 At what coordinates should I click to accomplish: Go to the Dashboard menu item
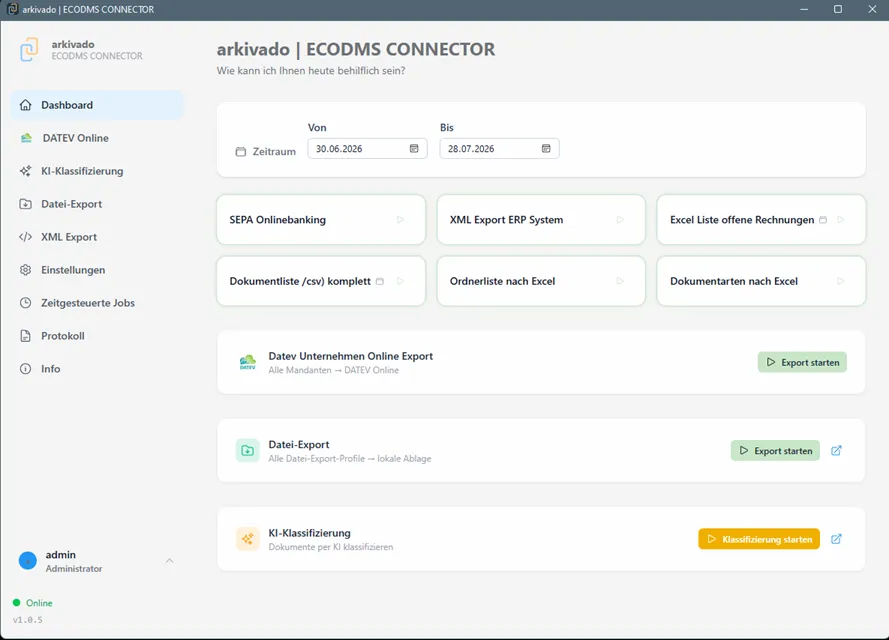click(97, 105)
